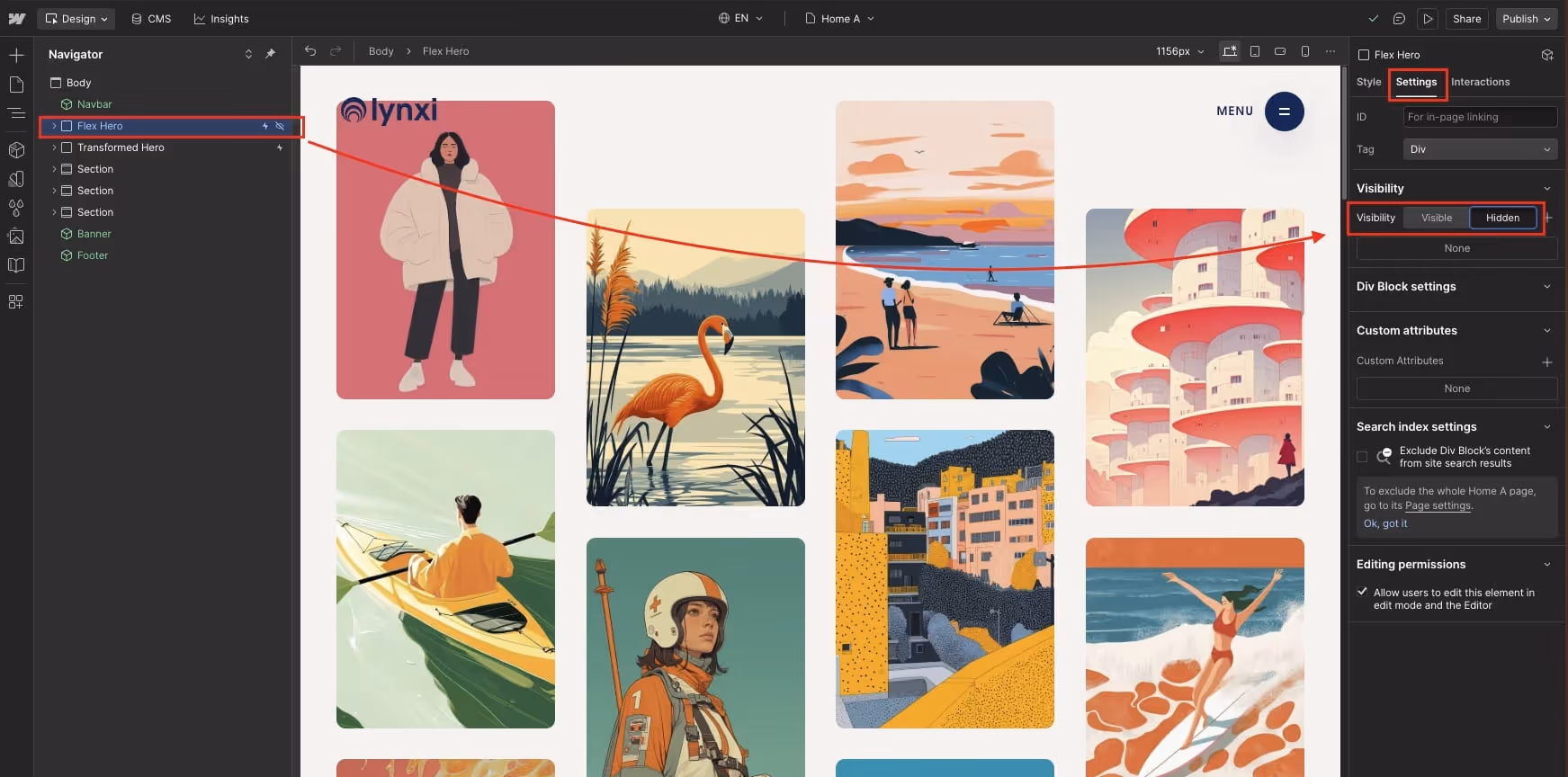Open the Navigator panel icon in sidebar
Image resolution: width=1568 pixels, height=777 pixels.
click(16, 113)
